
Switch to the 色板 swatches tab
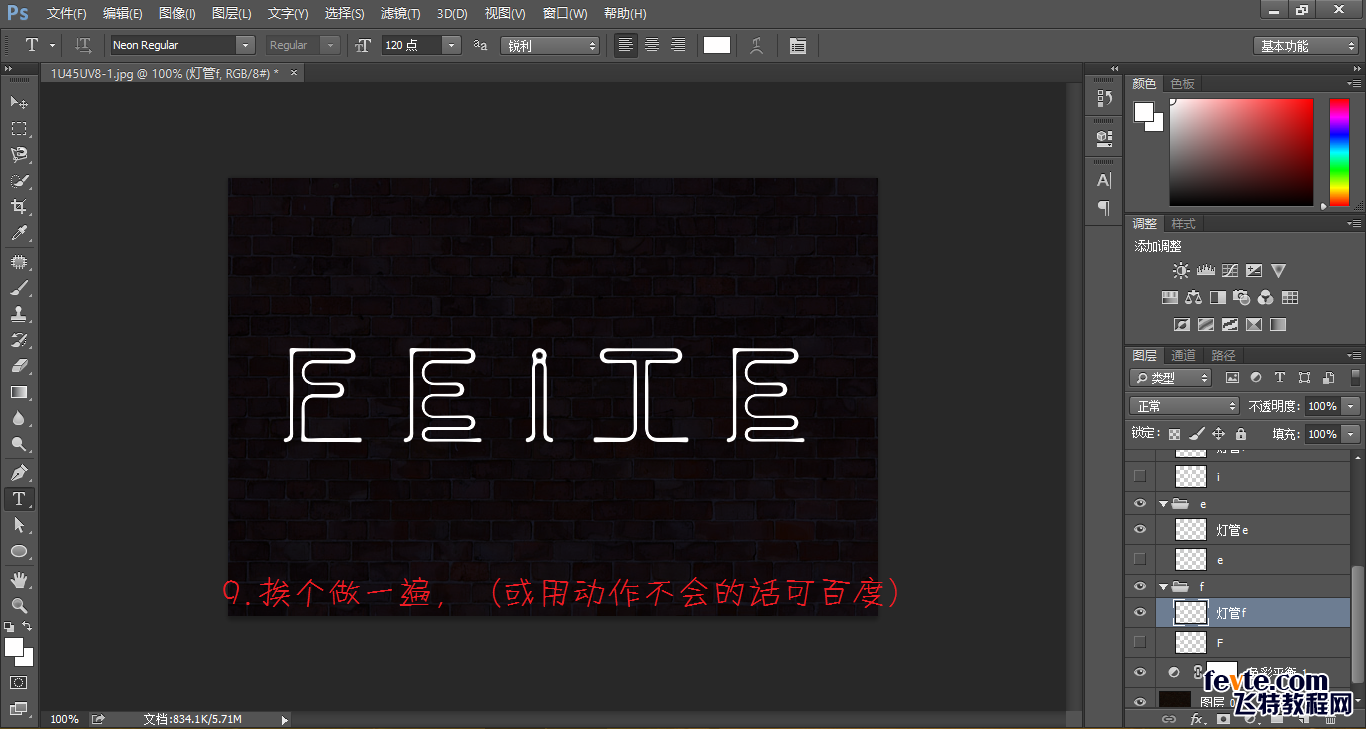pyautogui.click(x=1183, y=83)
